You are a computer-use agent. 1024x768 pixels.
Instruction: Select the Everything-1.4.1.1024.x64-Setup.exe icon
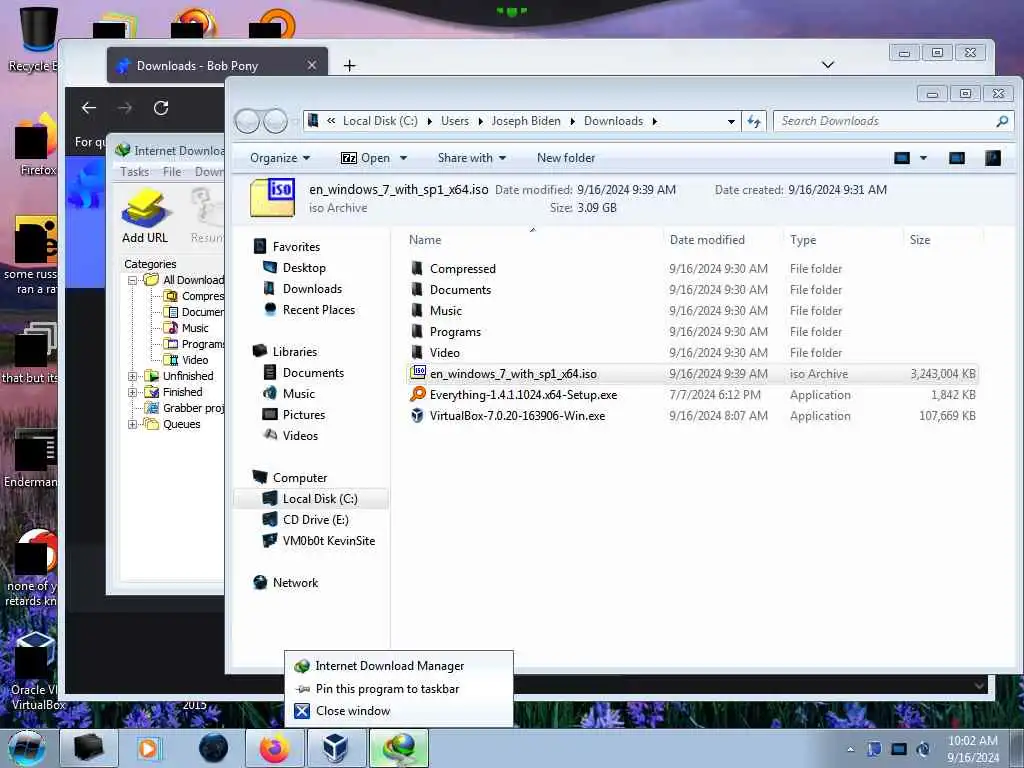(x=418, y=394)
